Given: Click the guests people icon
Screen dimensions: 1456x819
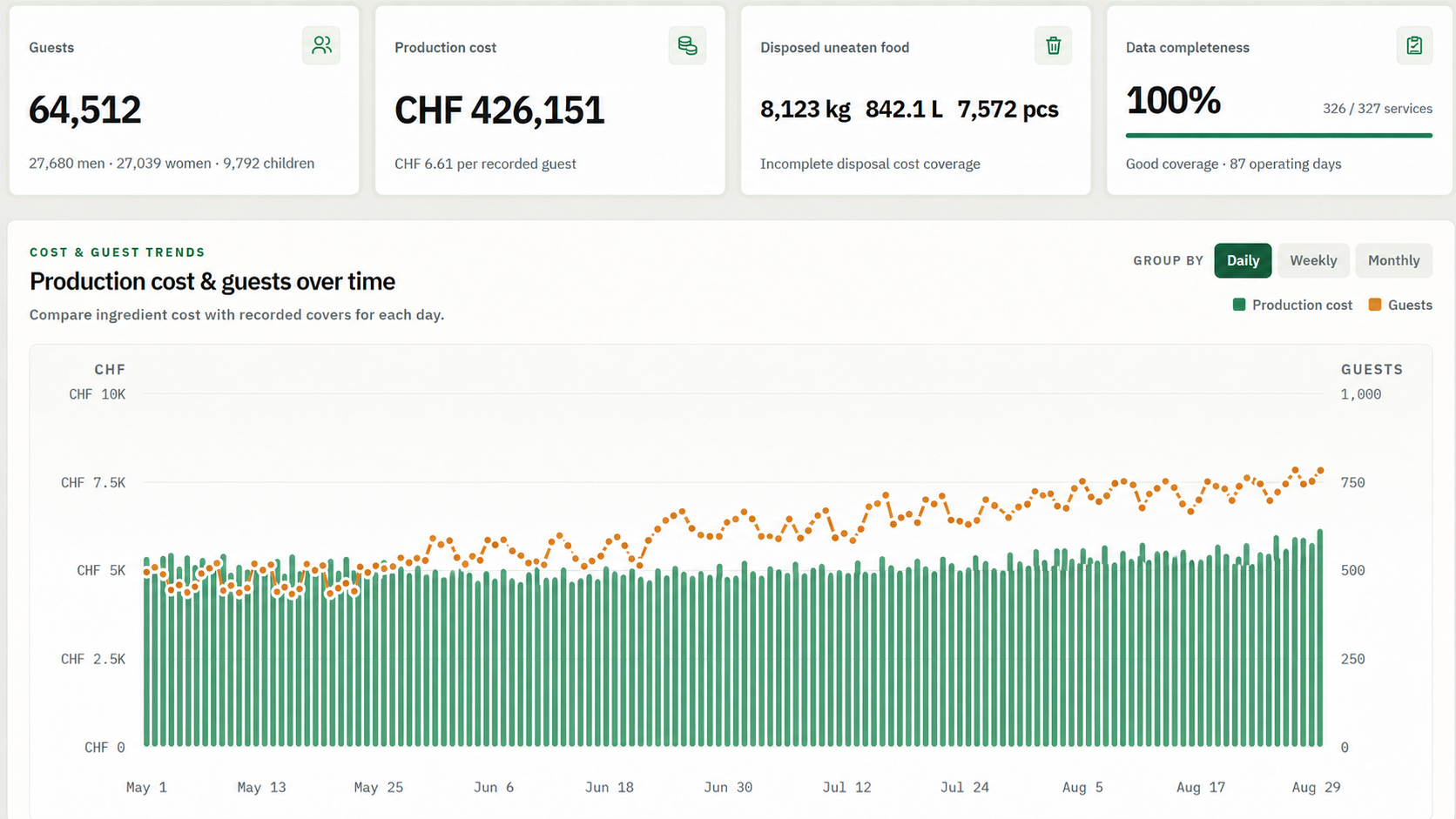Looking at the screenshot, I should click(321, 45).
